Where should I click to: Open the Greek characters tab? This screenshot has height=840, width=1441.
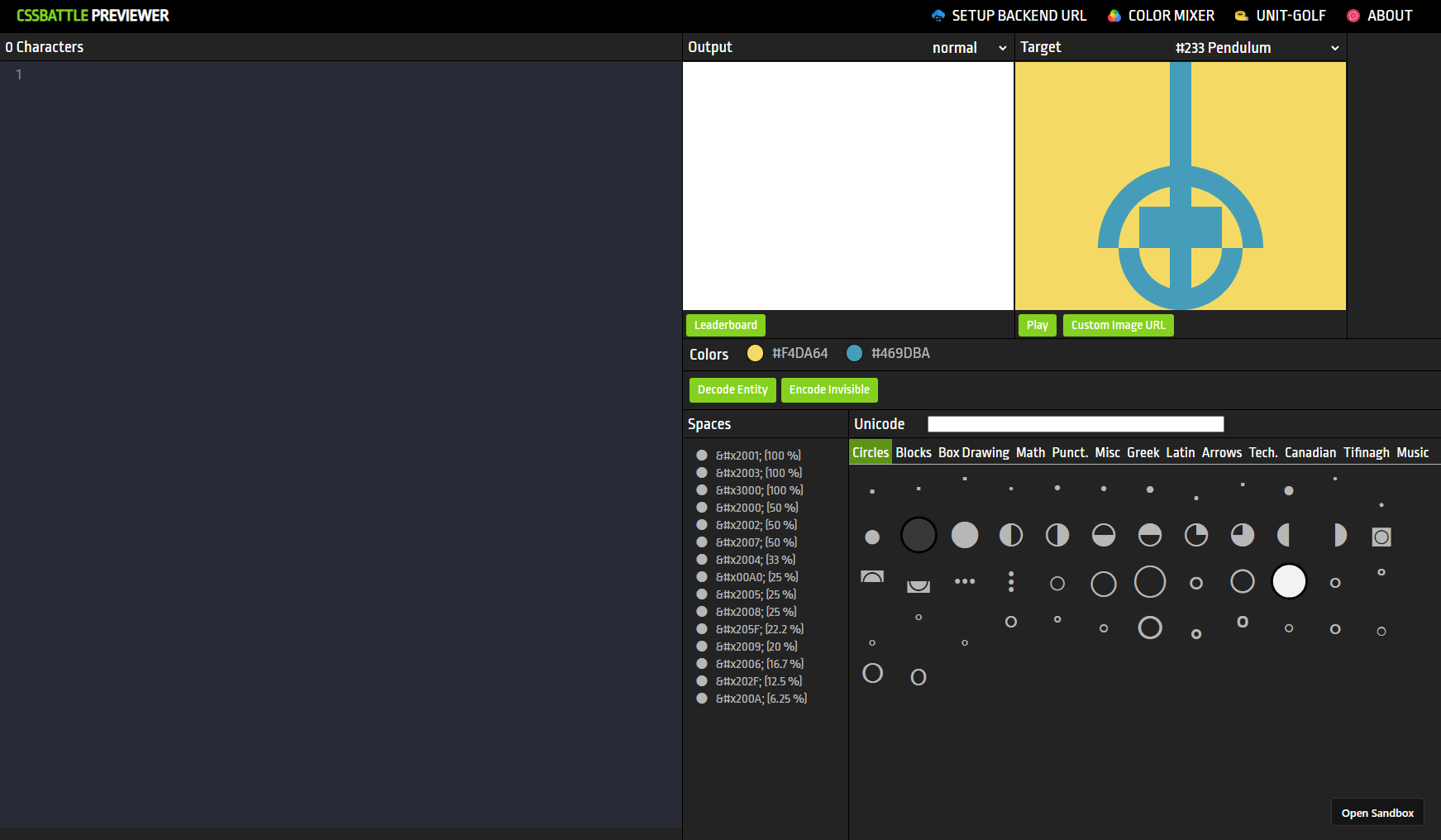point(1143,452)
